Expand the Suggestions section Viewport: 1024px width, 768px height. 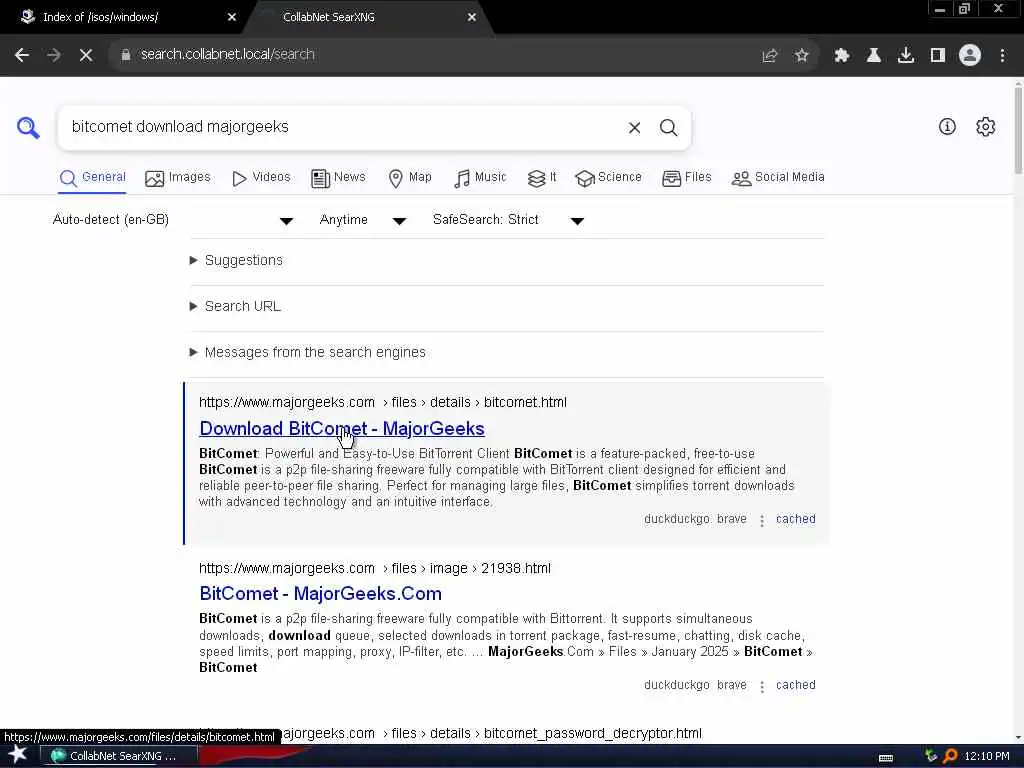point(236,261)
